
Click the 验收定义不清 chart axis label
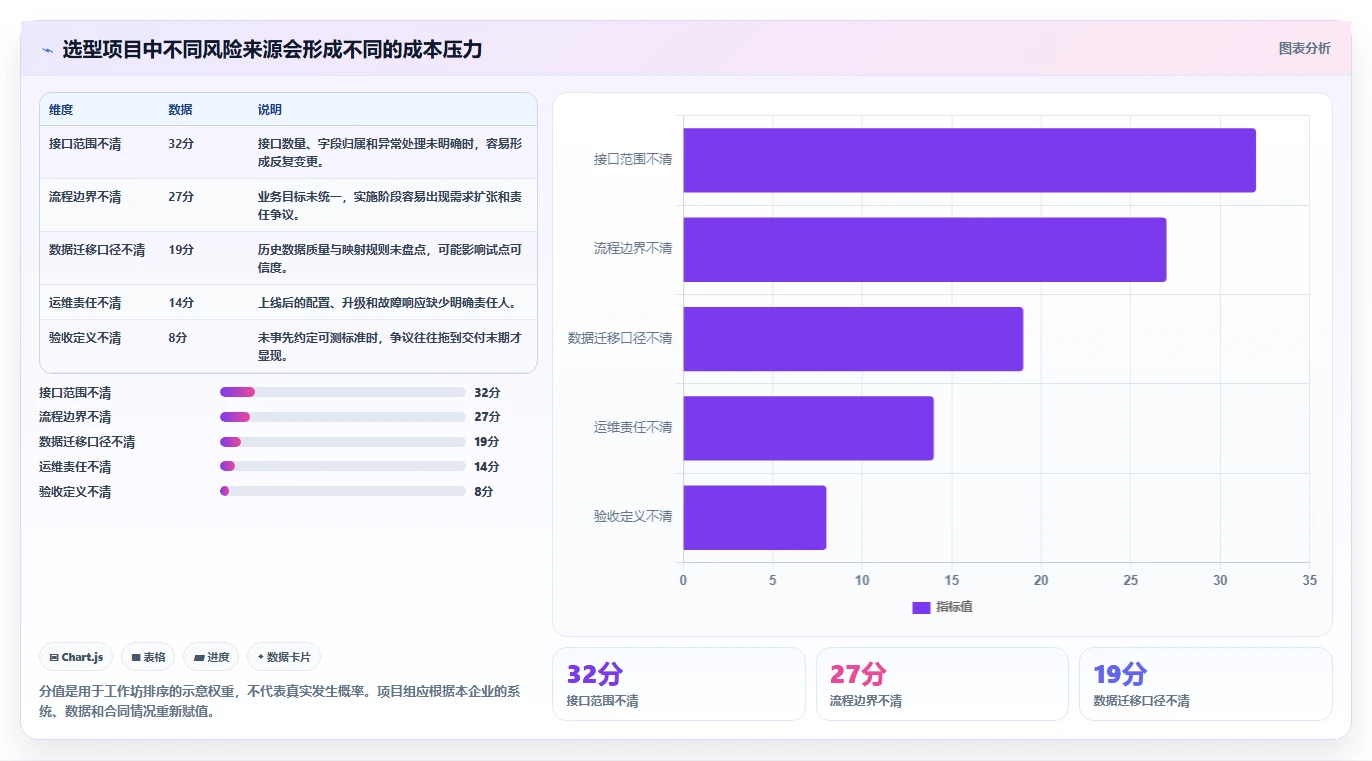coord(633,516)
